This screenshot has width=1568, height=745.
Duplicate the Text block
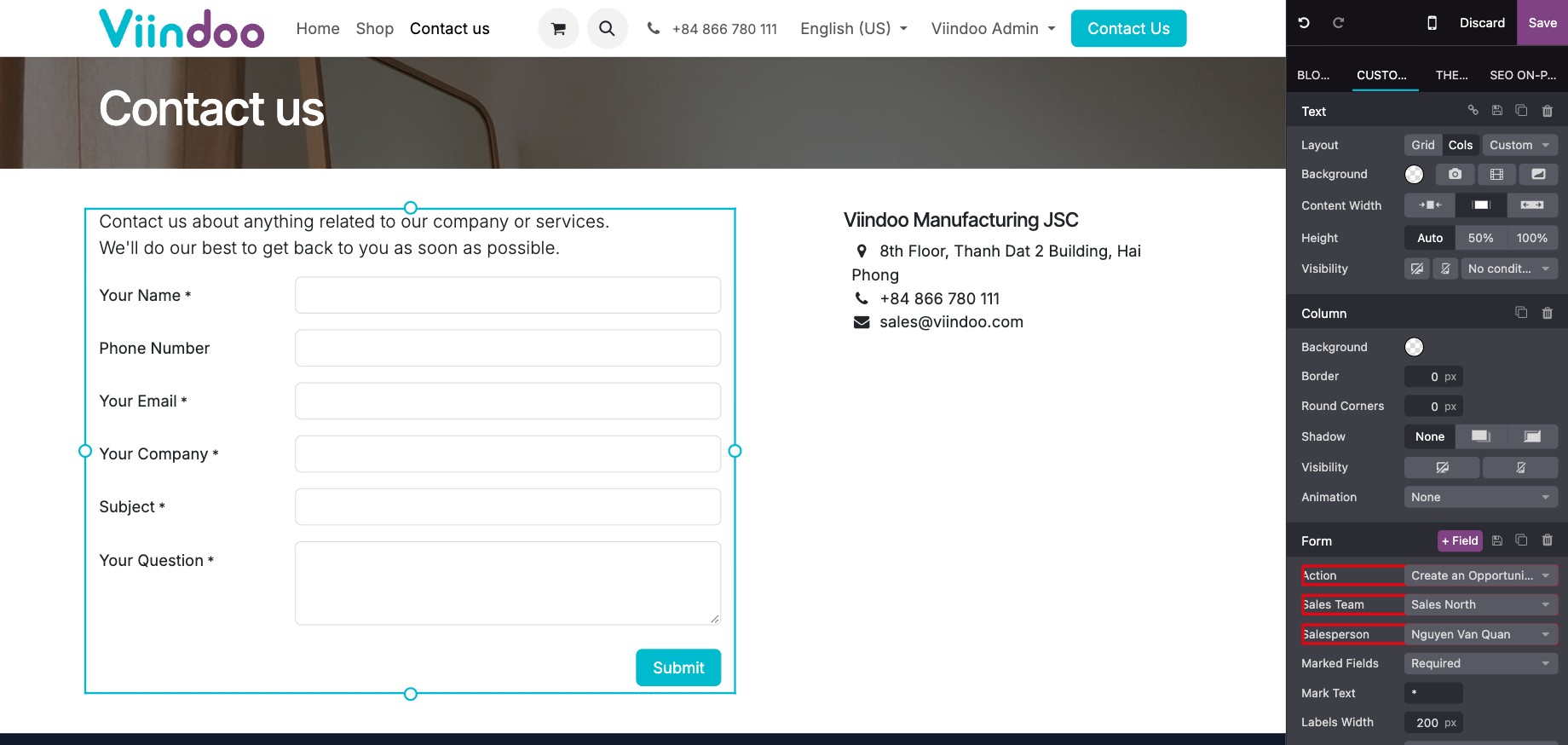pyautogui.click(x=1521, y=111)
